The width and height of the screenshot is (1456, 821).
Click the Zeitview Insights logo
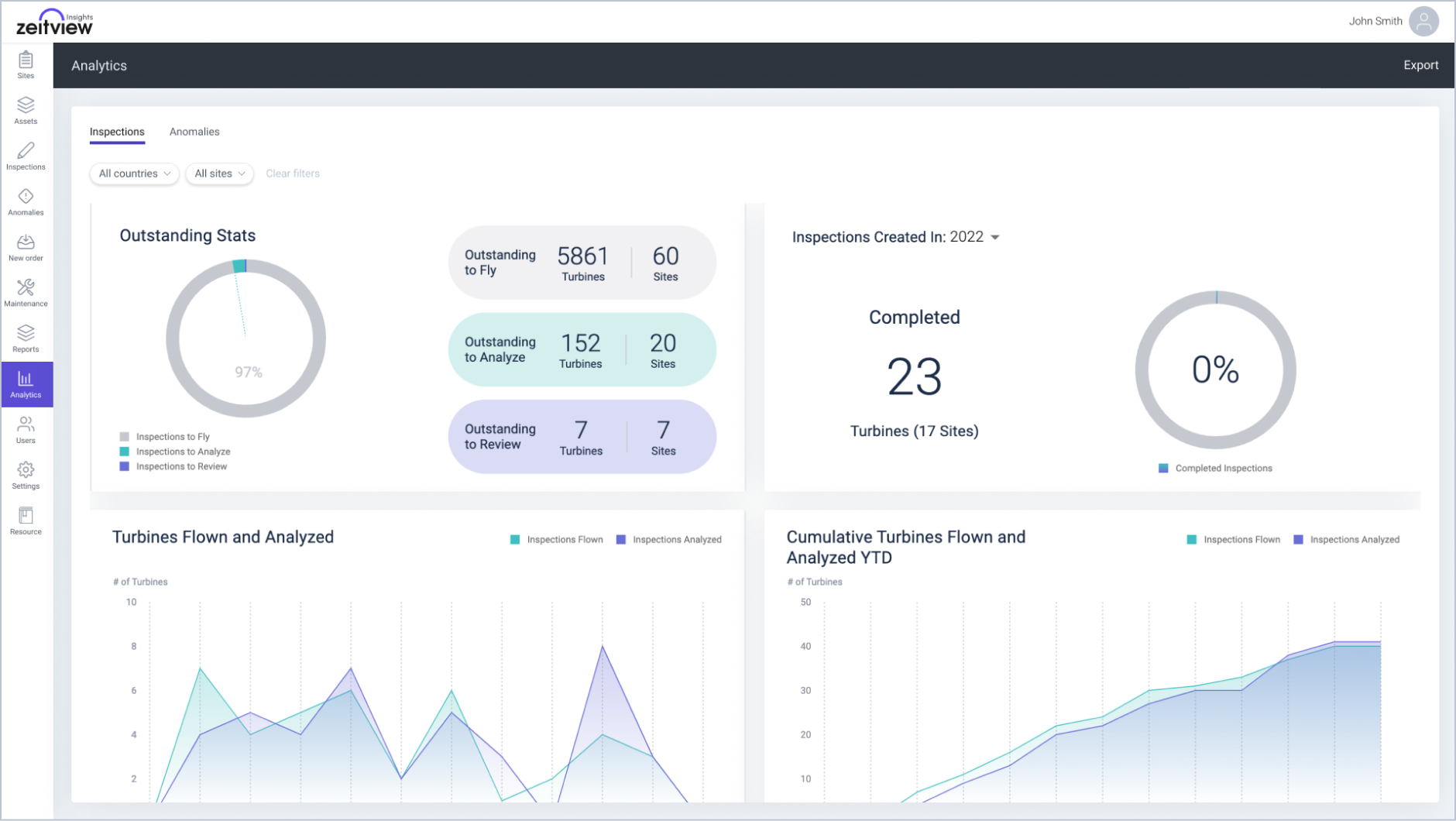(x=54, y=22)
